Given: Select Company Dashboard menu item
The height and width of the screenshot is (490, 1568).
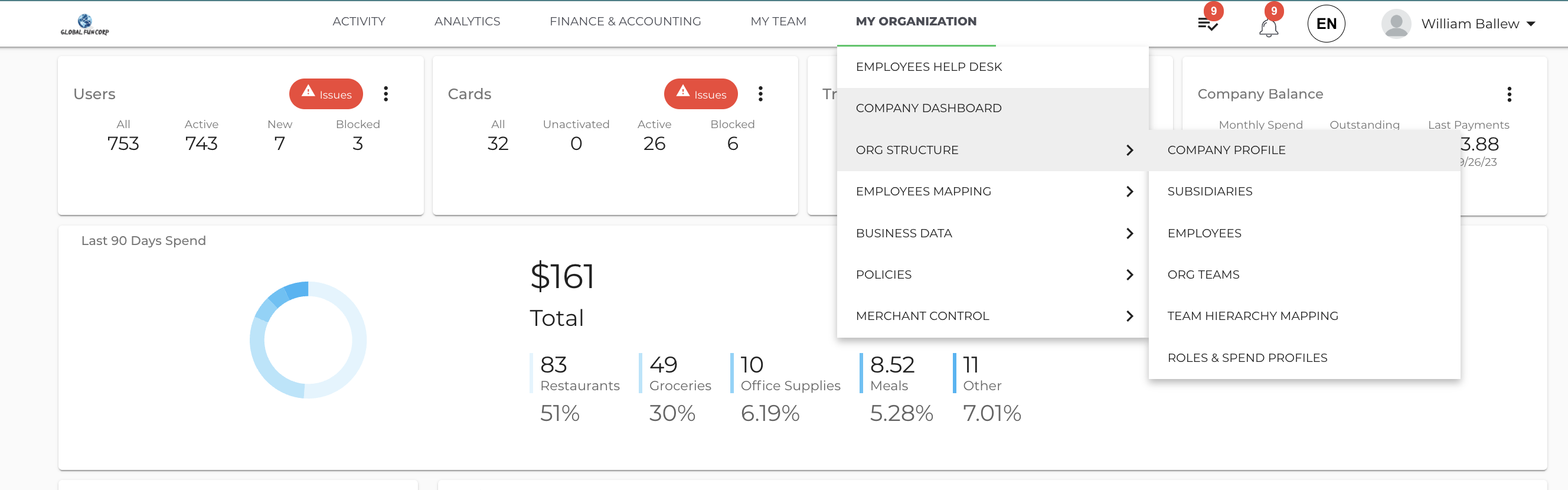Looking at the screenshot, I should point(993,109).
